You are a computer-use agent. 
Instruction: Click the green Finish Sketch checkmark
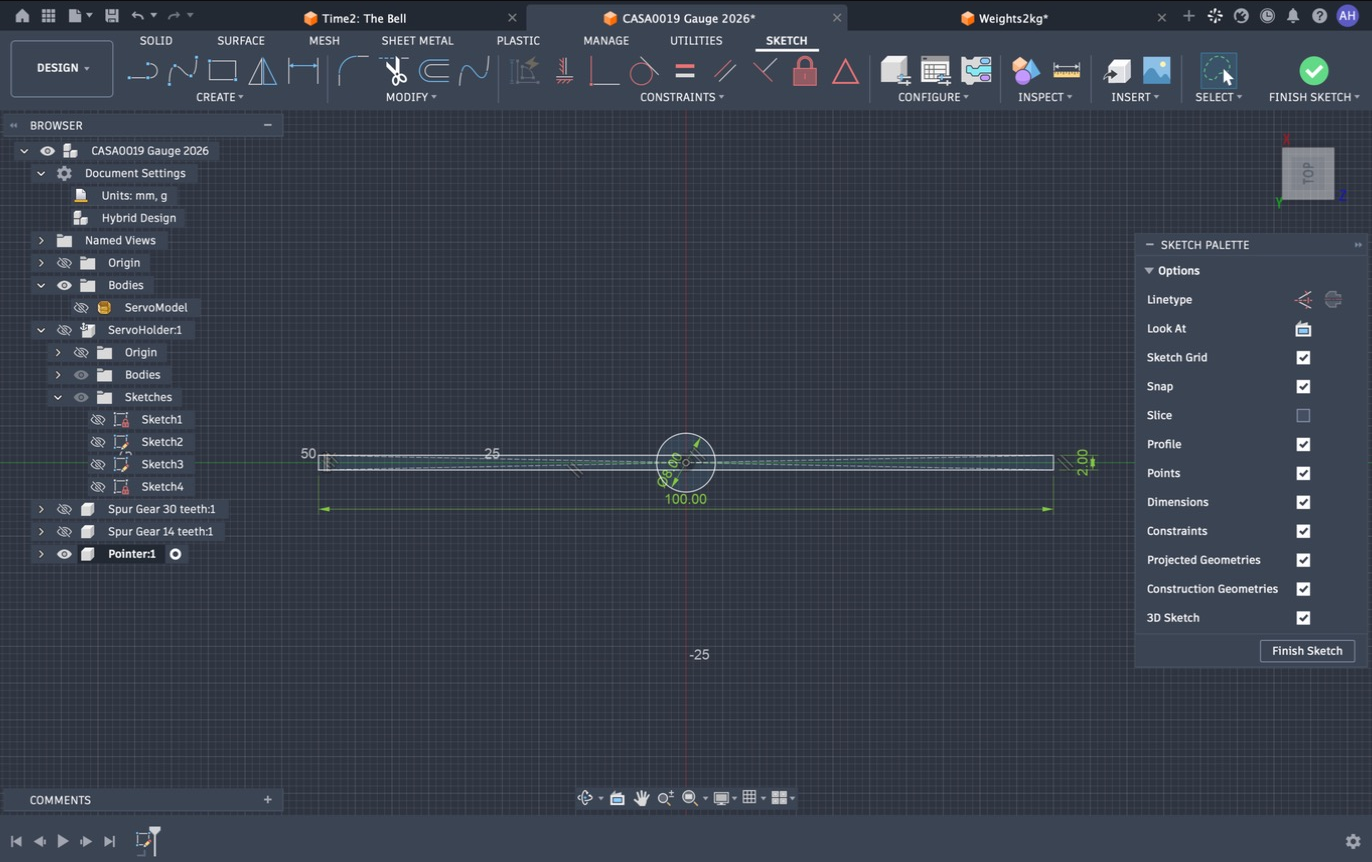click(x=1314, y=71)
